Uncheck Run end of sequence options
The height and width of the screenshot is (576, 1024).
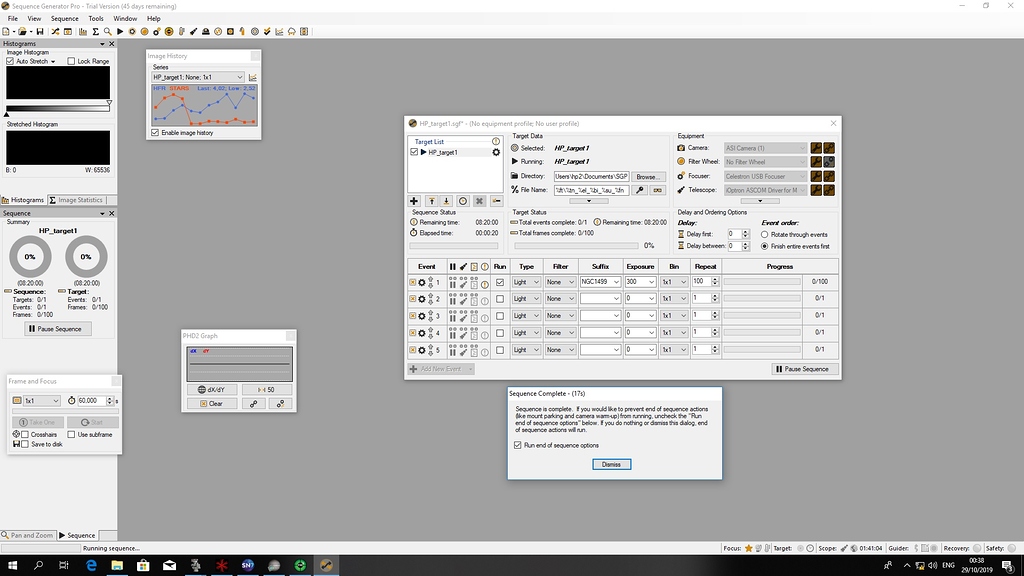[x=518, y=445]
